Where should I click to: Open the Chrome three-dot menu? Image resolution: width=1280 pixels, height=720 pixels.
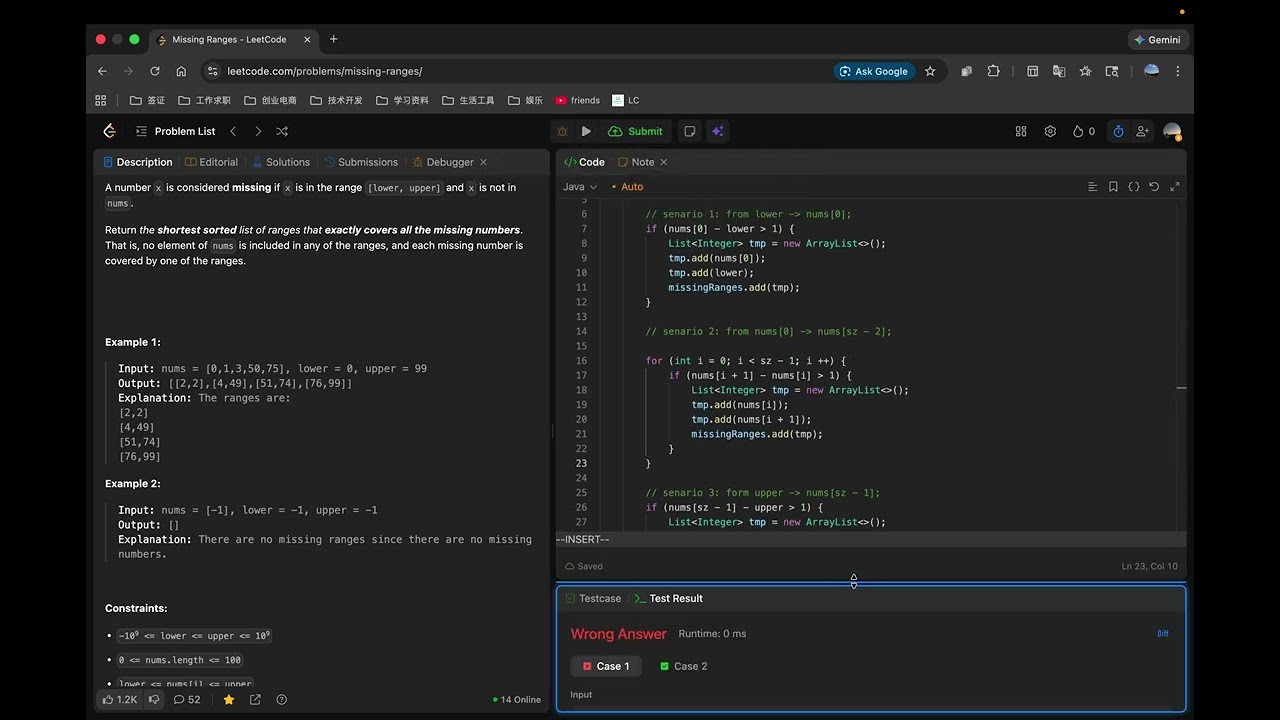1177,71
